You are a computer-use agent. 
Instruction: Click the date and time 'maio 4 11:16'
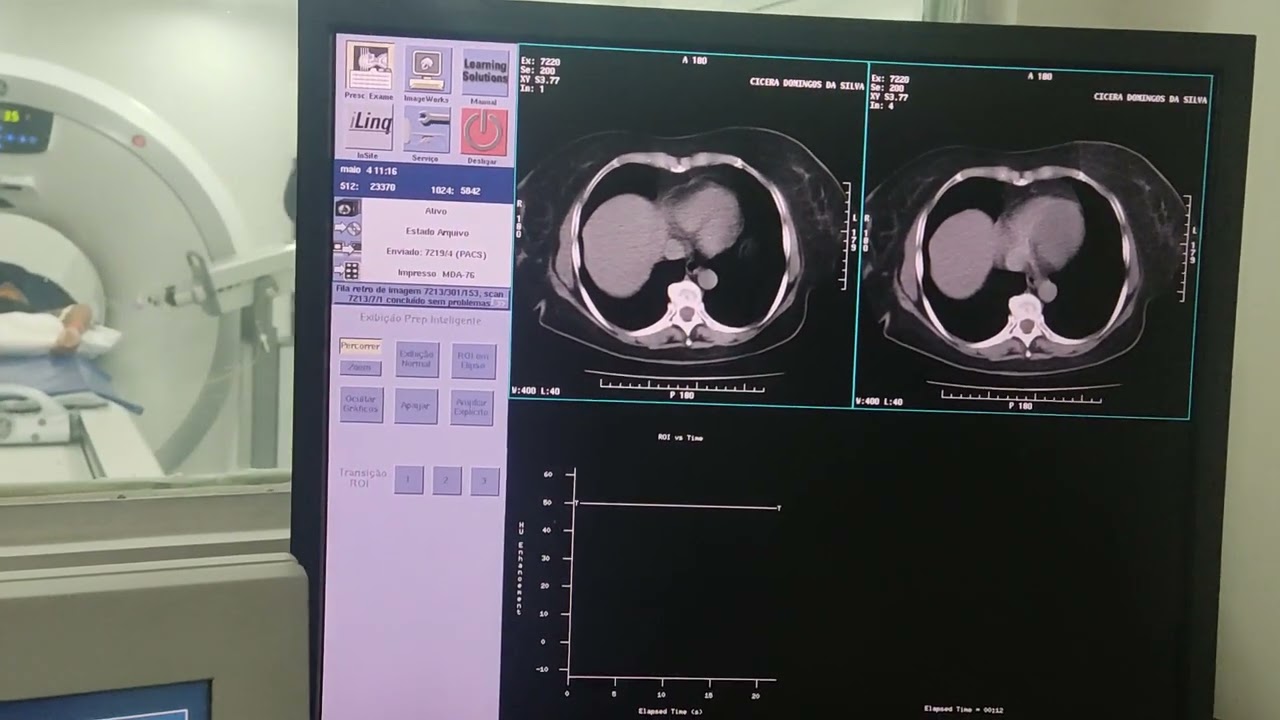tap(368, 171)
